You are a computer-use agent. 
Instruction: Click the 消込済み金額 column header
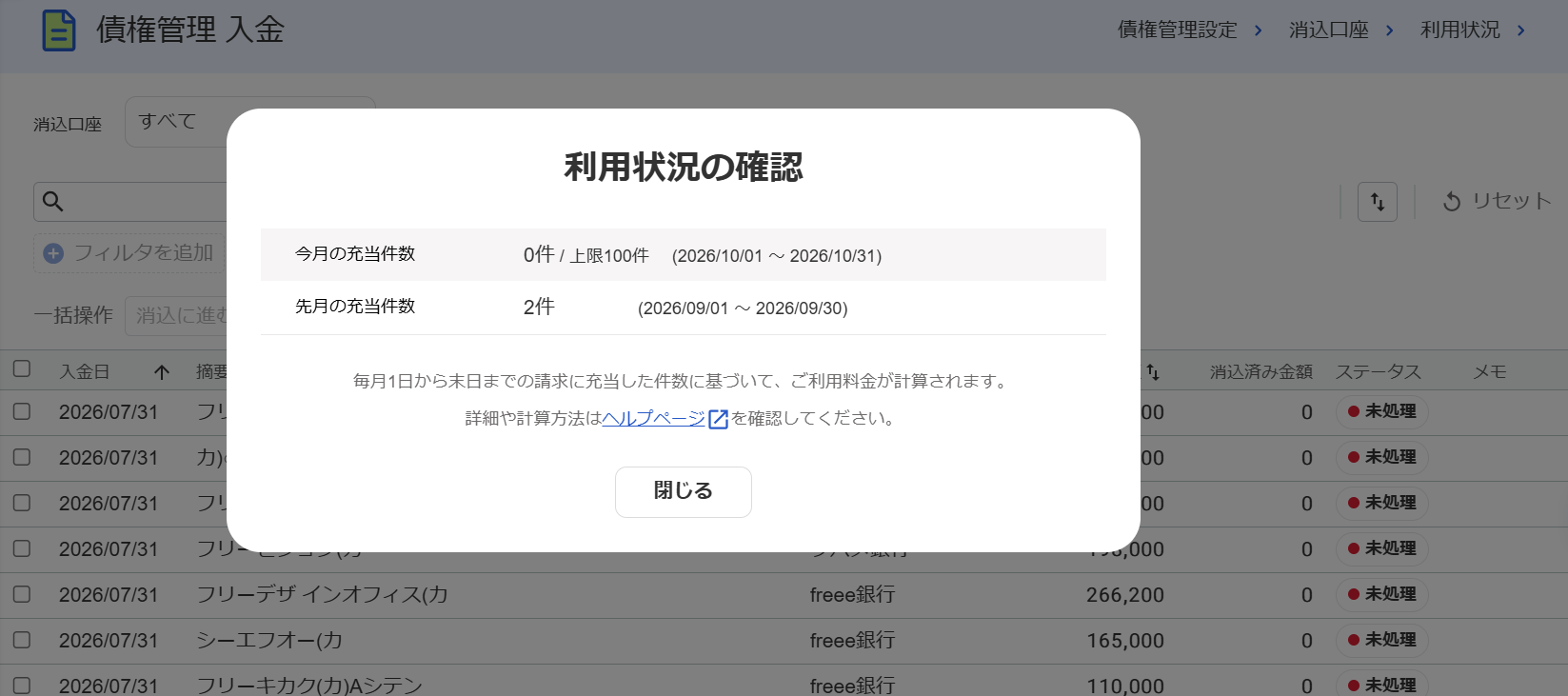[1261, 372]
